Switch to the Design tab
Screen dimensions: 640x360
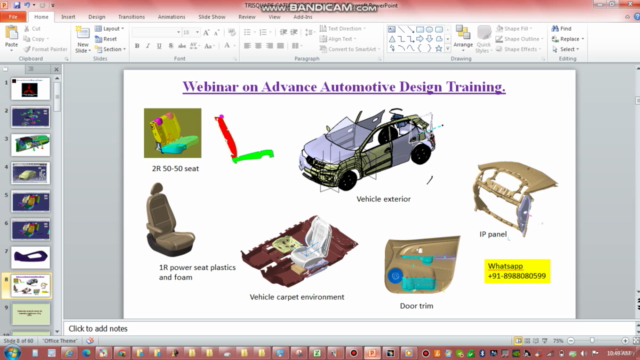[x=97, y=17]
